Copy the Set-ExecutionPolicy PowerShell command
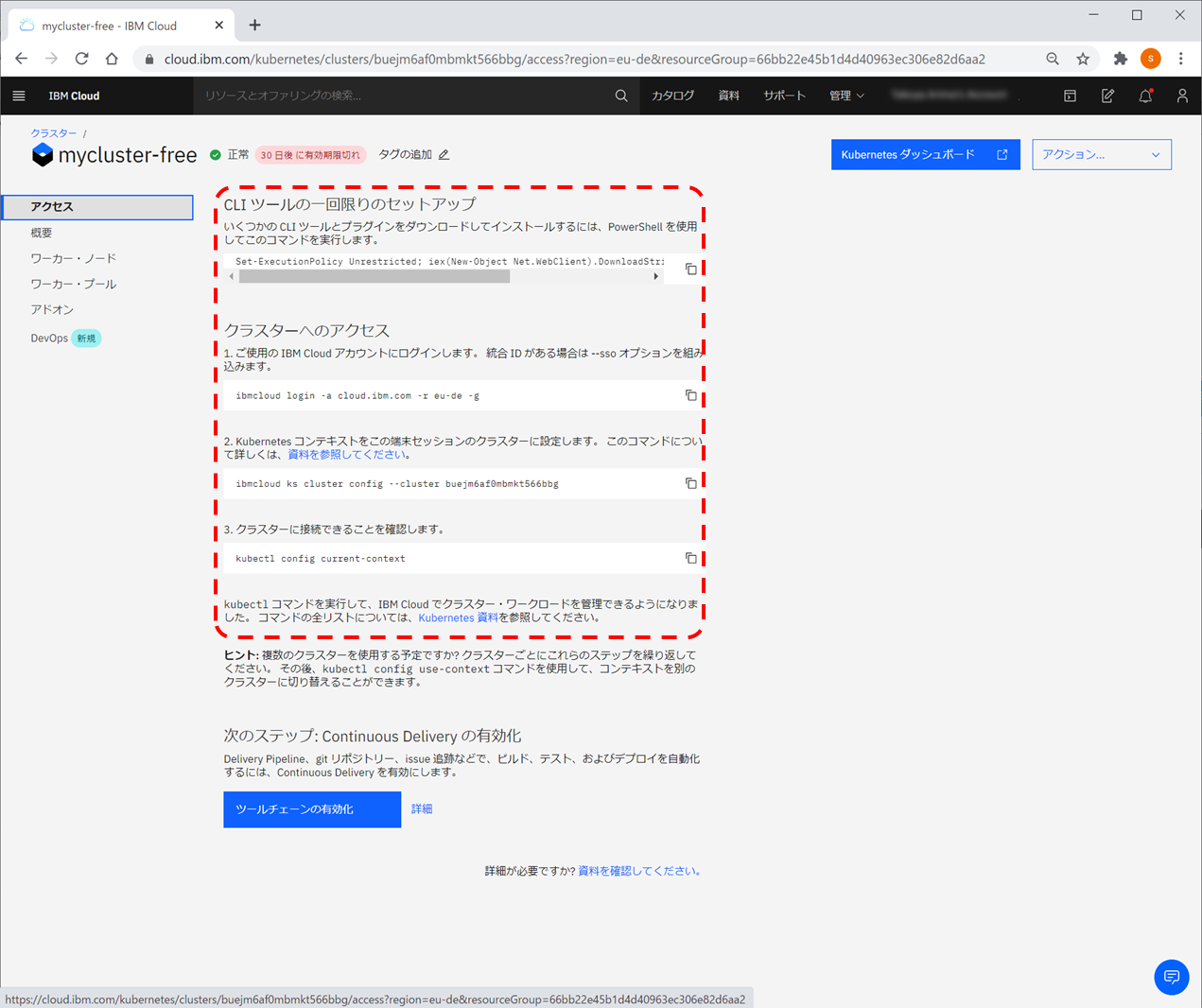The width and height of the screenshot is (1202, 1008). [691, 269]
